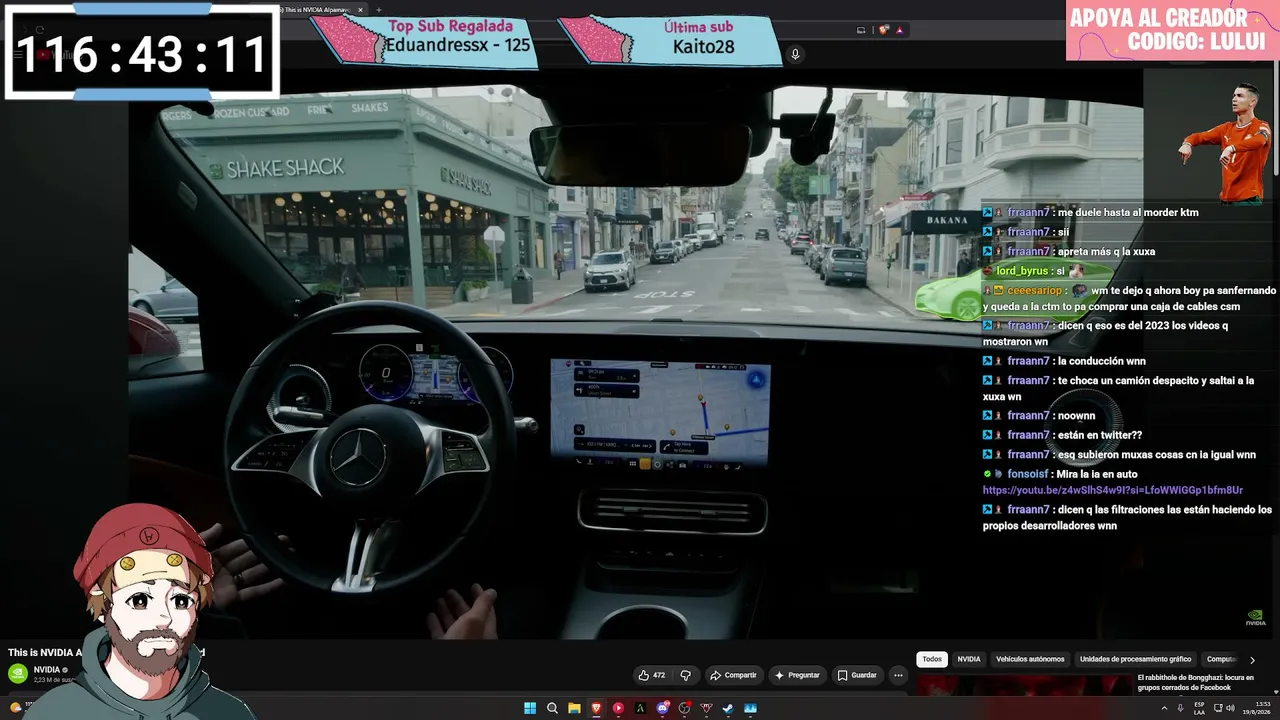Click the voice search microphone icon

pos(795,54)
